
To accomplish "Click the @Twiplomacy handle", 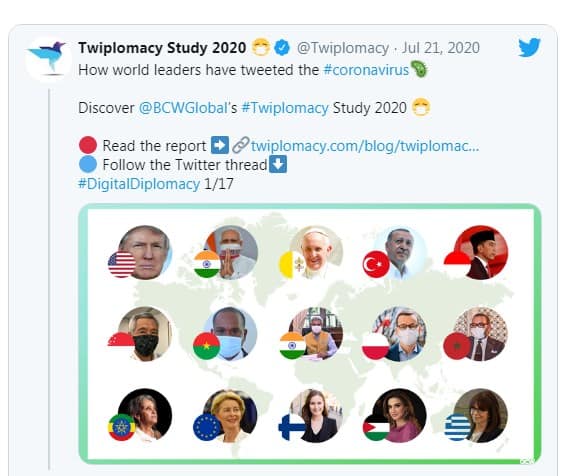I will (343, 48).
